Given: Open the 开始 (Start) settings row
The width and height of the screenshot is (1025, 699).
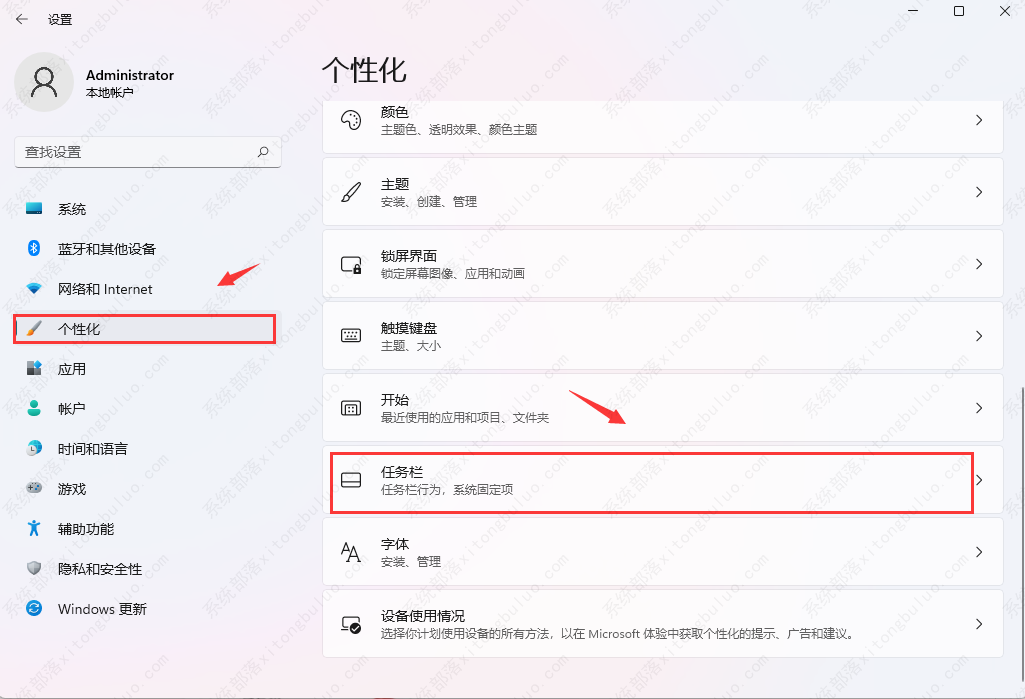Looking at the screenshot, I should click(662, 408).
